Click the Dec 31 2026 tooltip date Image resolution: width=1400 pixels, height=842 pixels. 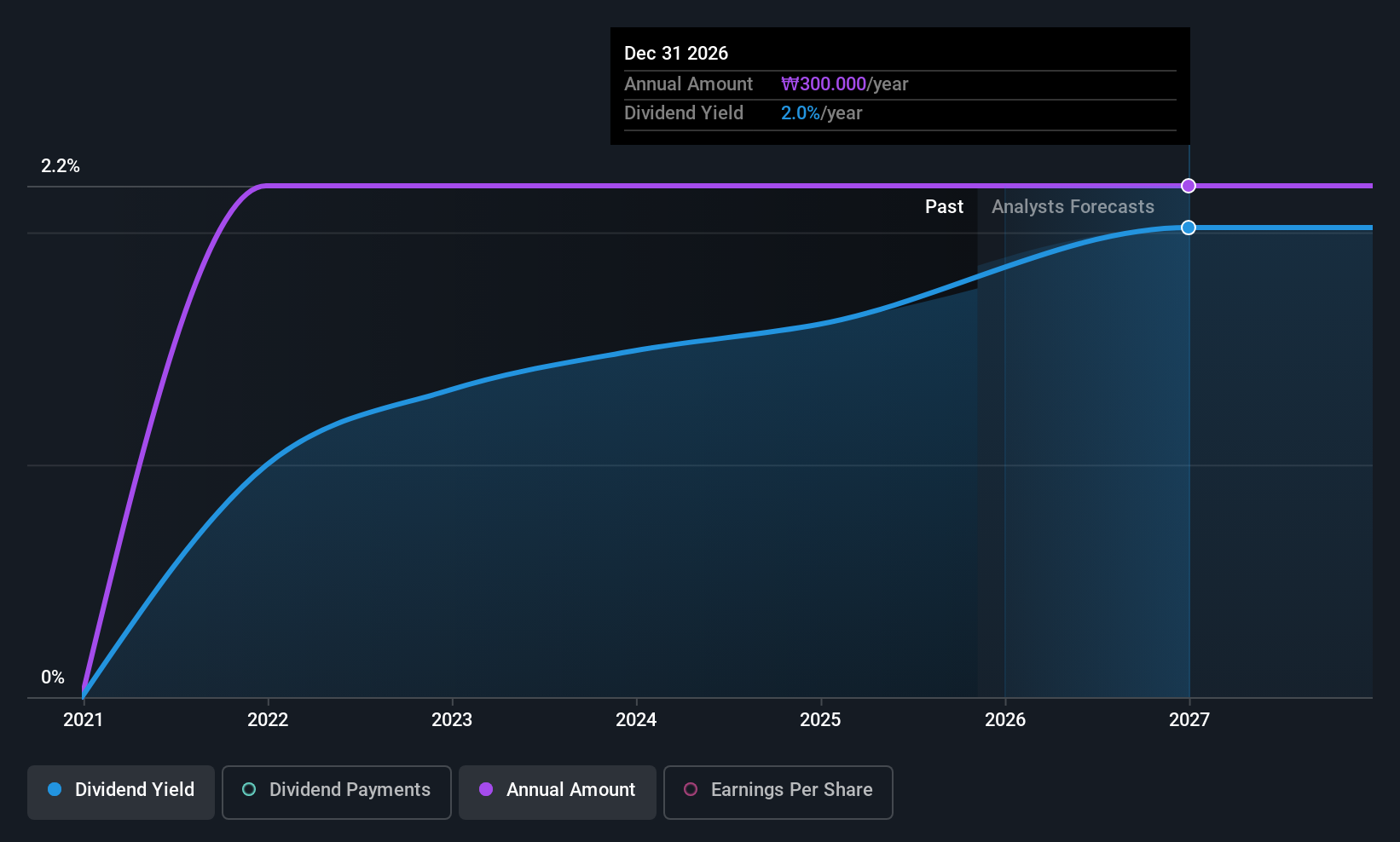(676, 54)
